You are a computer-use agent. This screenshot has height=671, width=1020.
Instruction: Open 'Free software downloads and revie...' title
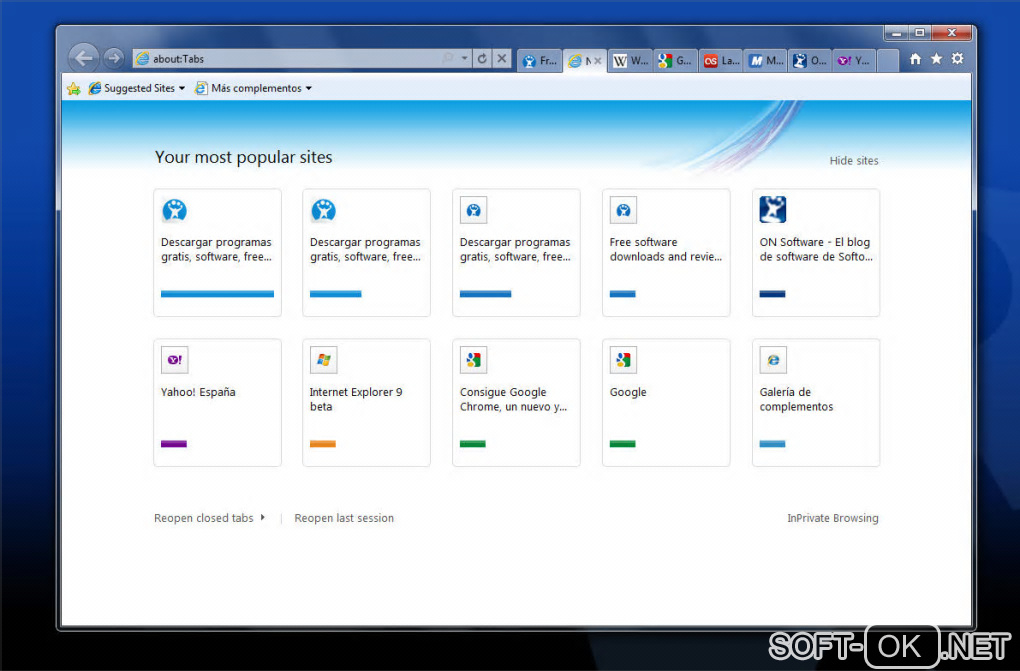(x=665, y=249)
